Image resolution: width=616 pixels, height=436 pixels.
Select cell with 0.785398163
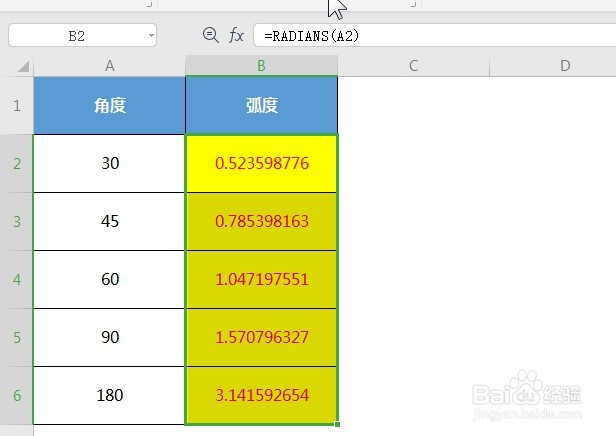tap(261, 222)
